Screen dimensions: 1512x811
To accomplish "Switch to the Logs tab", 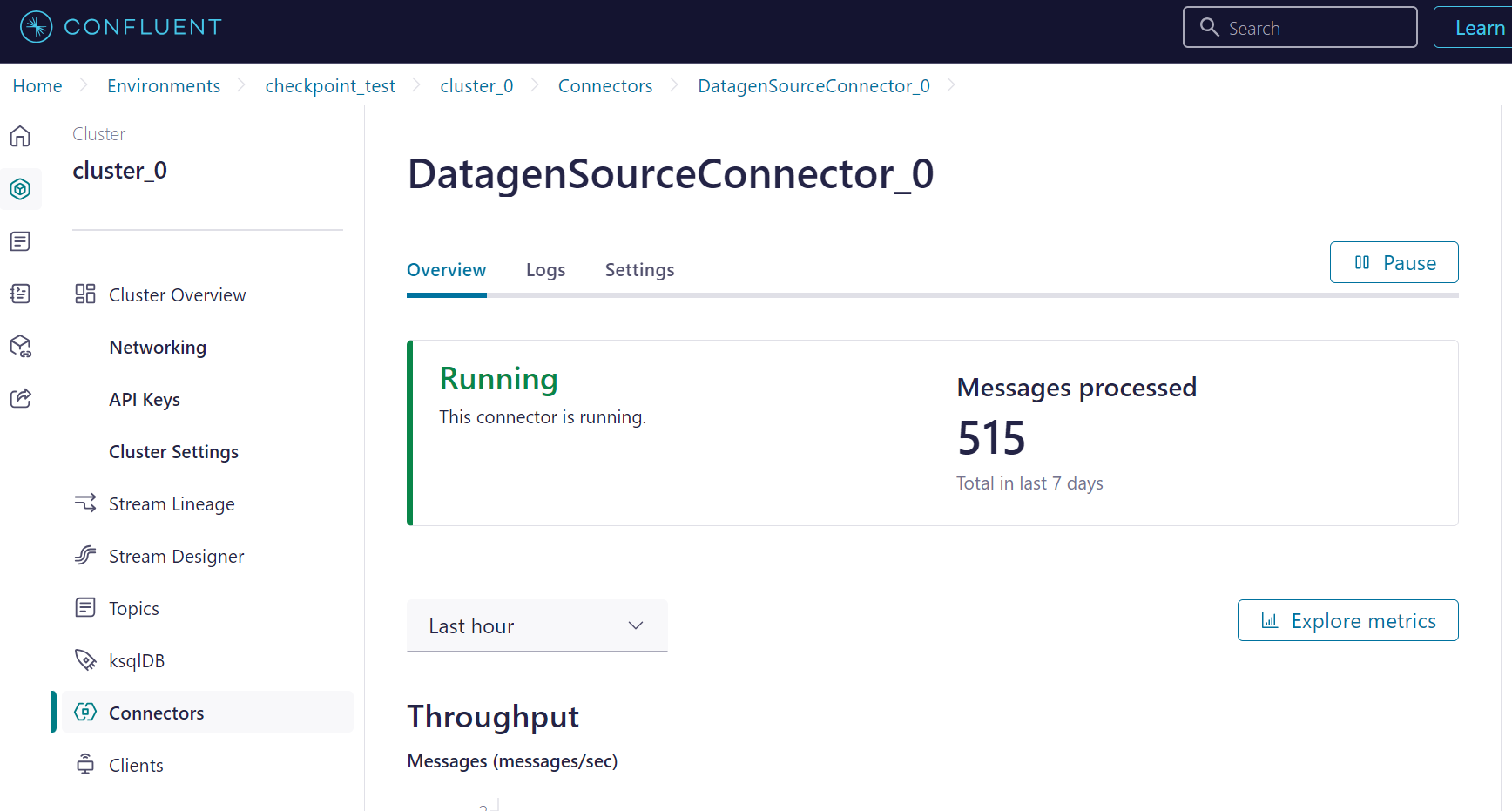I will point(546,270).
